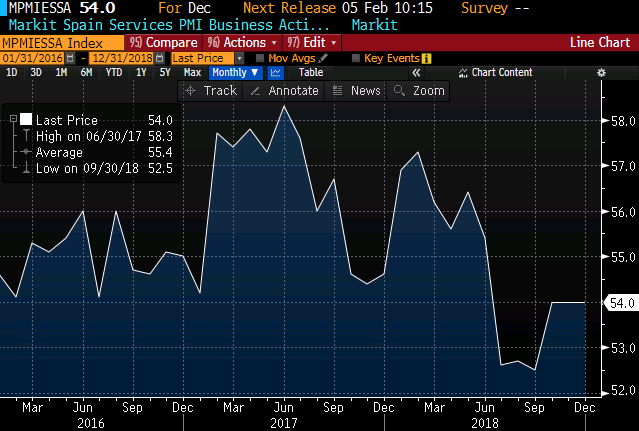Select the 6M range tab
The width and height of the screenshot is (639, 431).
coord(86,73)
